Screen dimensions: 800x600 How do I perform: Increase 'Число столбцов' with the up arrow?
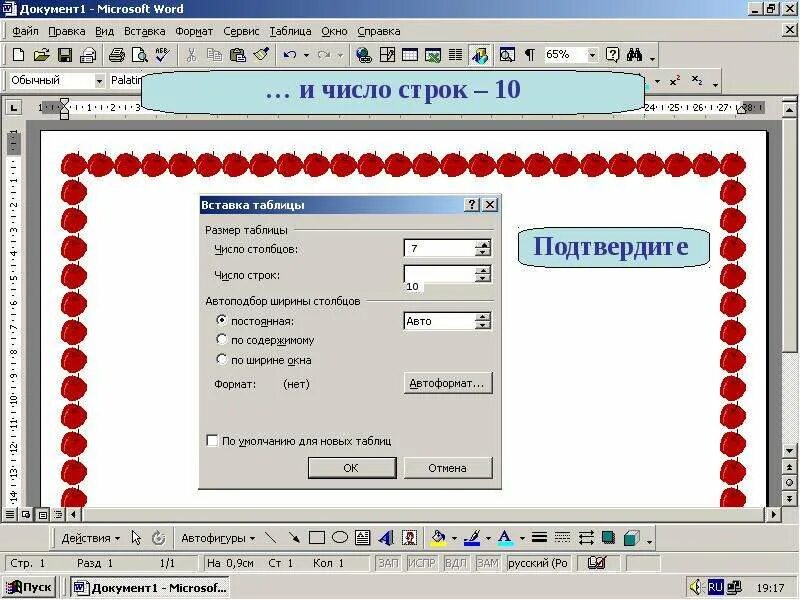tap(483, 244)
